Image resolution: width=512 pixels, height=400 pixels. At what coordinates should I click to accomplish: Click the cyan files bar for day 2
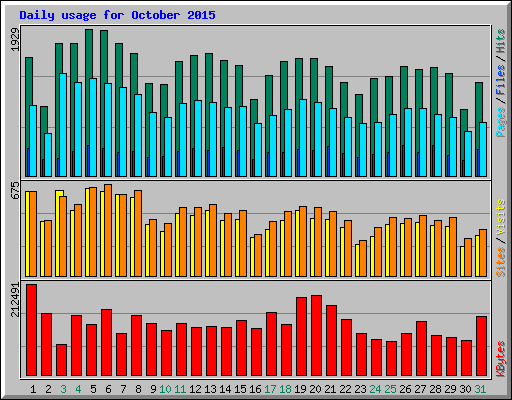(48, 155)
